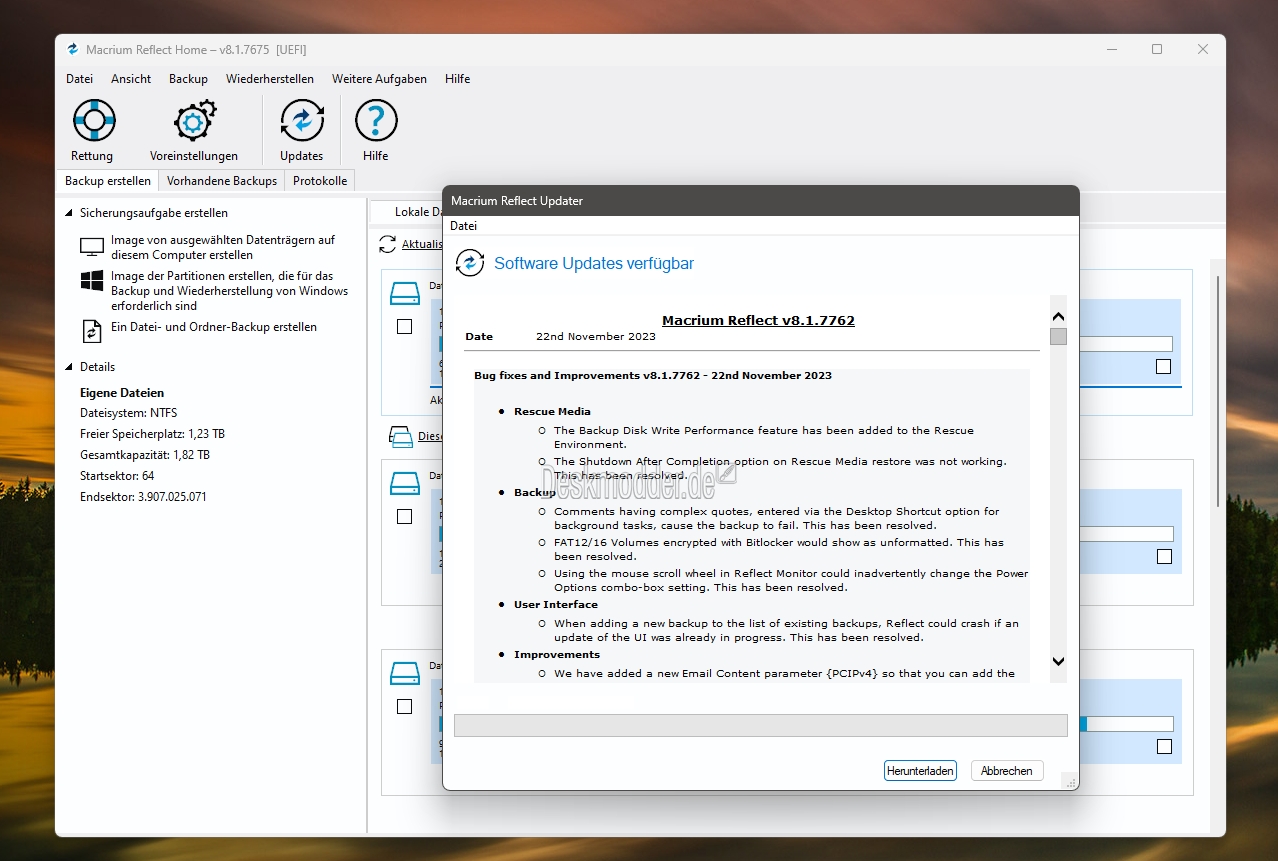Click the refresh icon beside Aktualisieren
The width and height of the screenshot is (1278, 861).
click(388, 244)
